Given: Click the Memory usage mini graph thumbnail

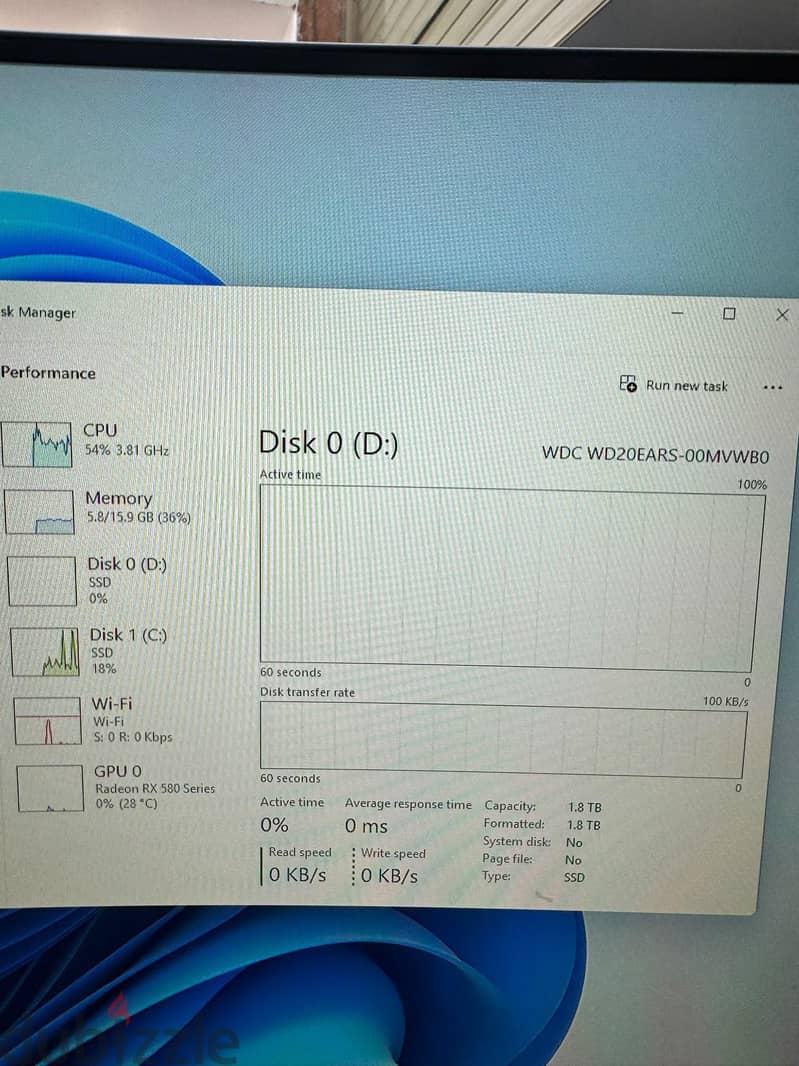Looking at the screenshot, I should (x=39, y=512).
